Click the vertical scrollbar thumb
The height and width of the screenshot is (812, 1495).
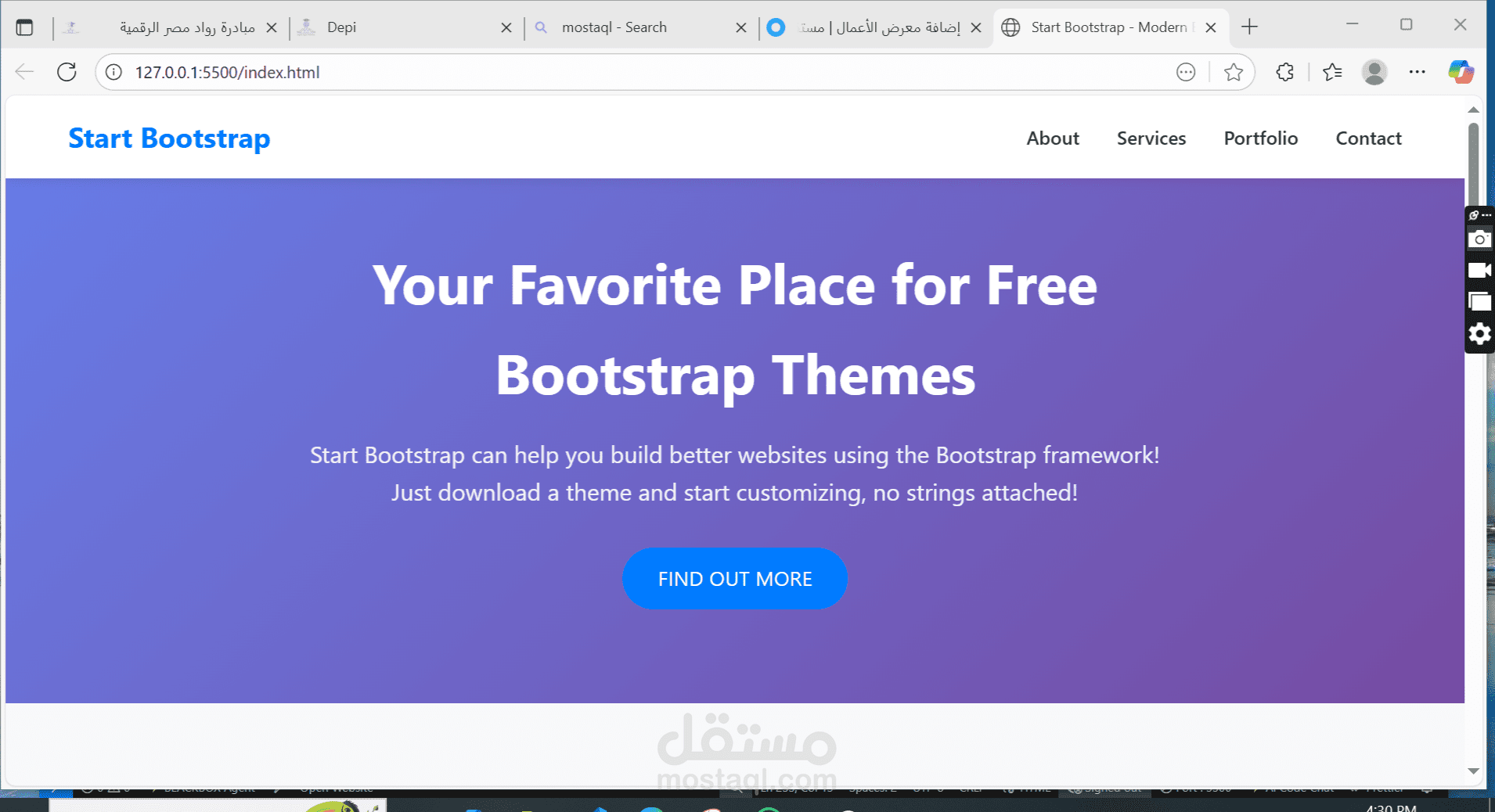[1474, 164]
